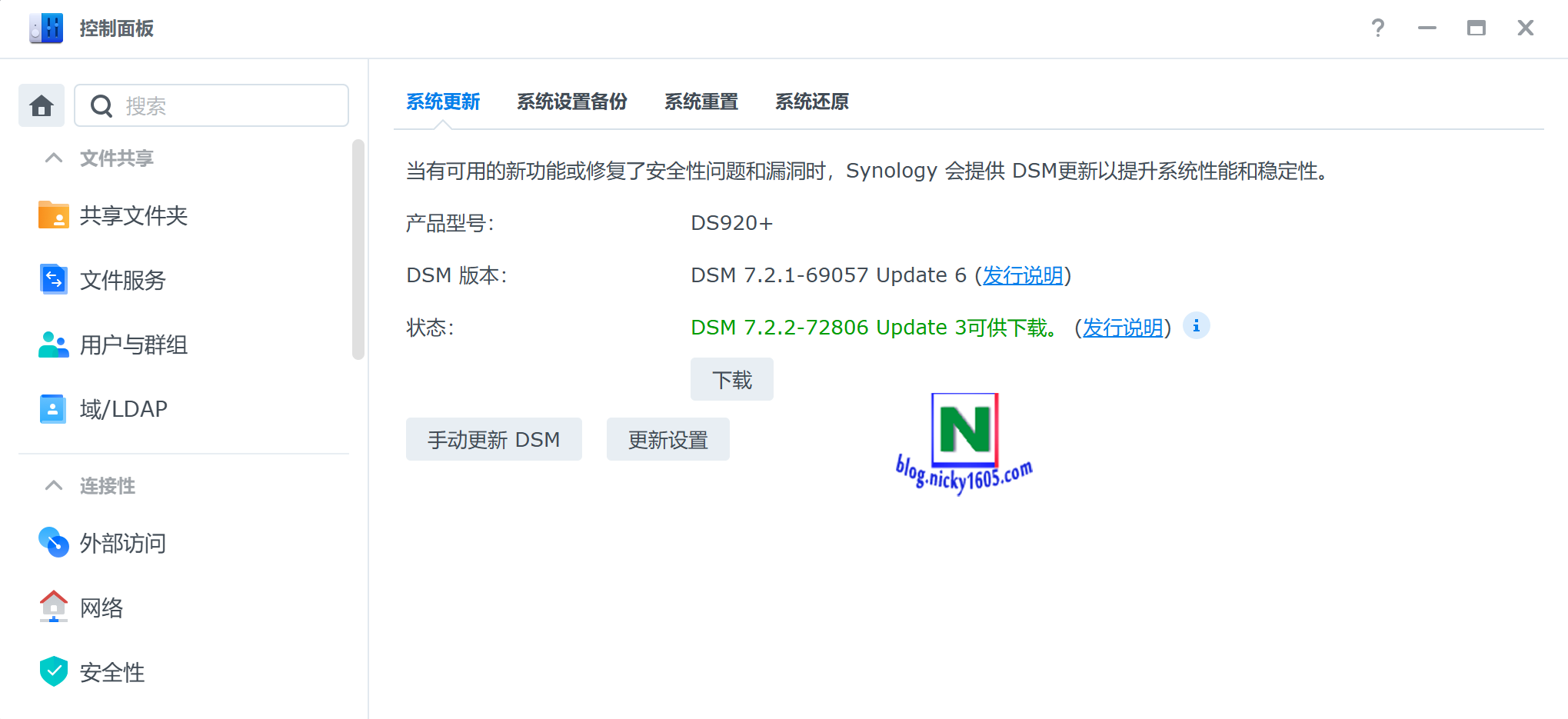Select the 域/LDAP label text

click(124, 409)
